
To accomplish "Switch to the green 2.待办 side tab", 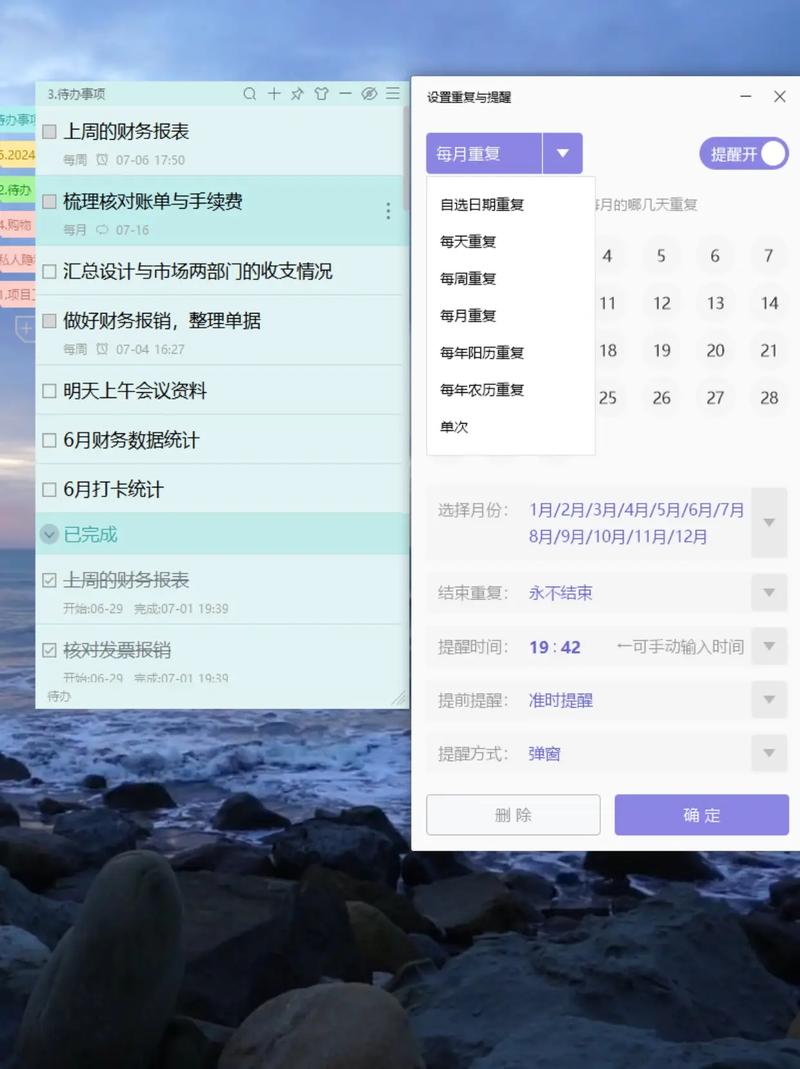I will [x=17, y=190].
